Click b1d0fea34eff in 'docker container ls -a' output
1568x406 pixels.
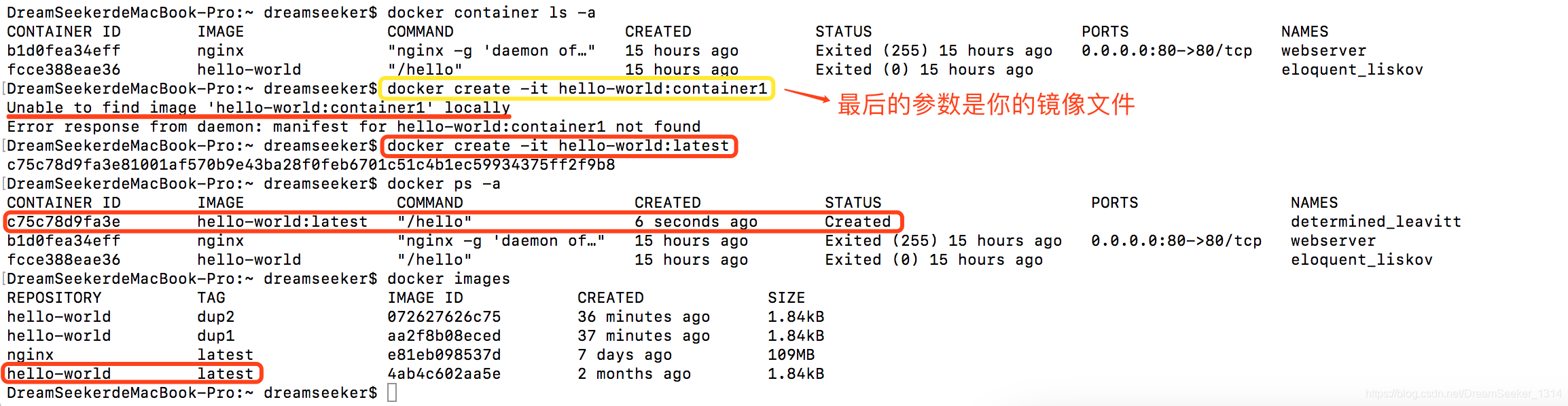point(63,51)
